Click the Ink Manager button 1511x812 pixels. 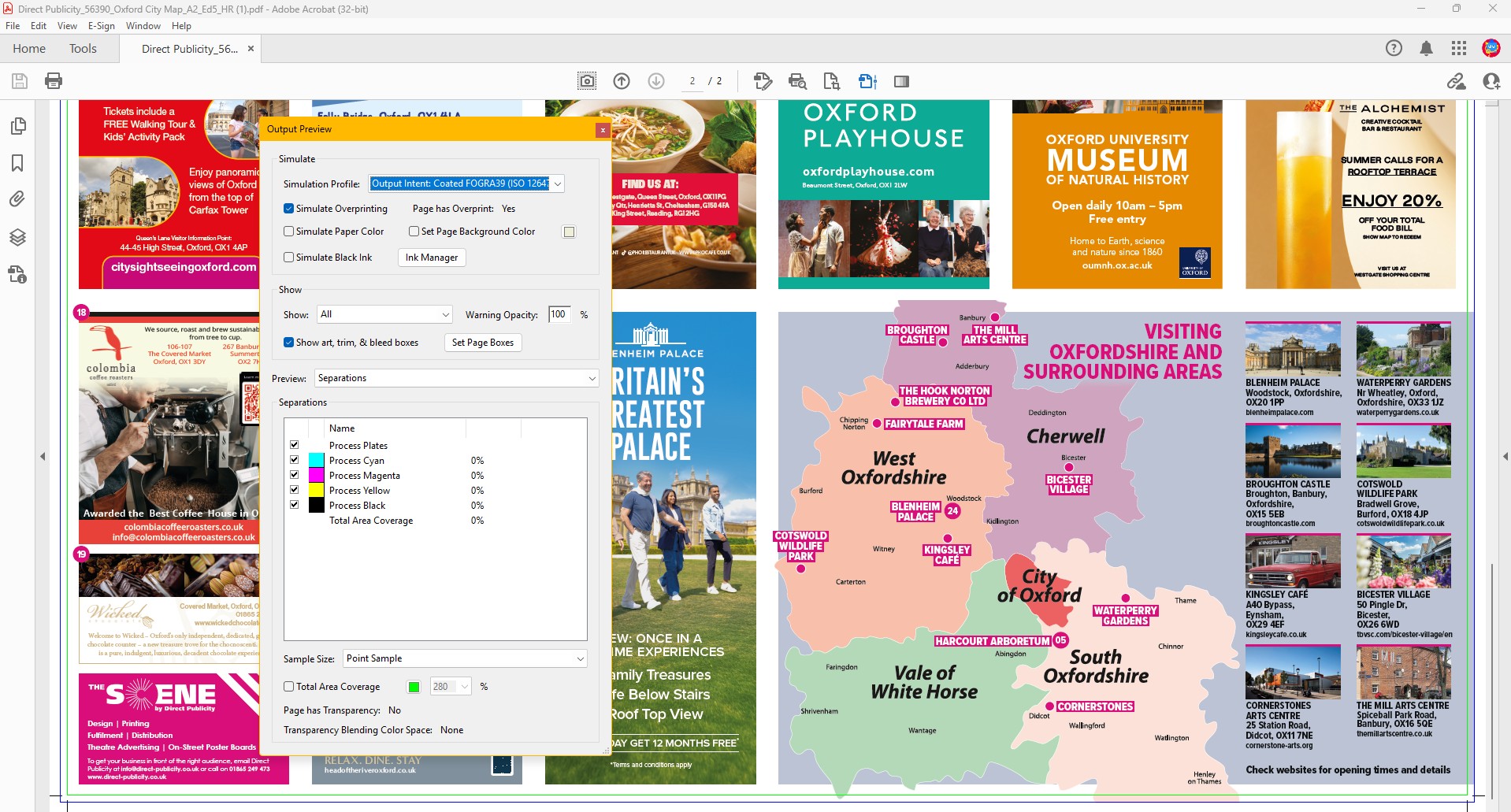[x=431, y=258]
